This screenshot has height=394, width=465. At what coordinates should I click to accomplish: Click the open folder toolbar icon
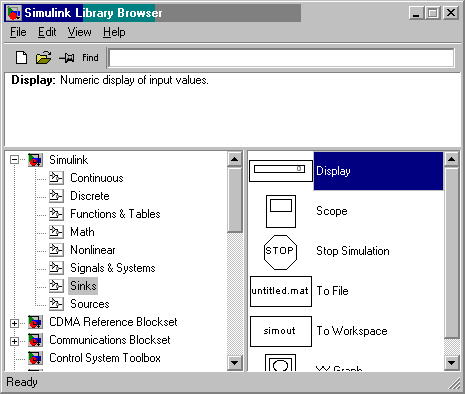coord(43,58)
